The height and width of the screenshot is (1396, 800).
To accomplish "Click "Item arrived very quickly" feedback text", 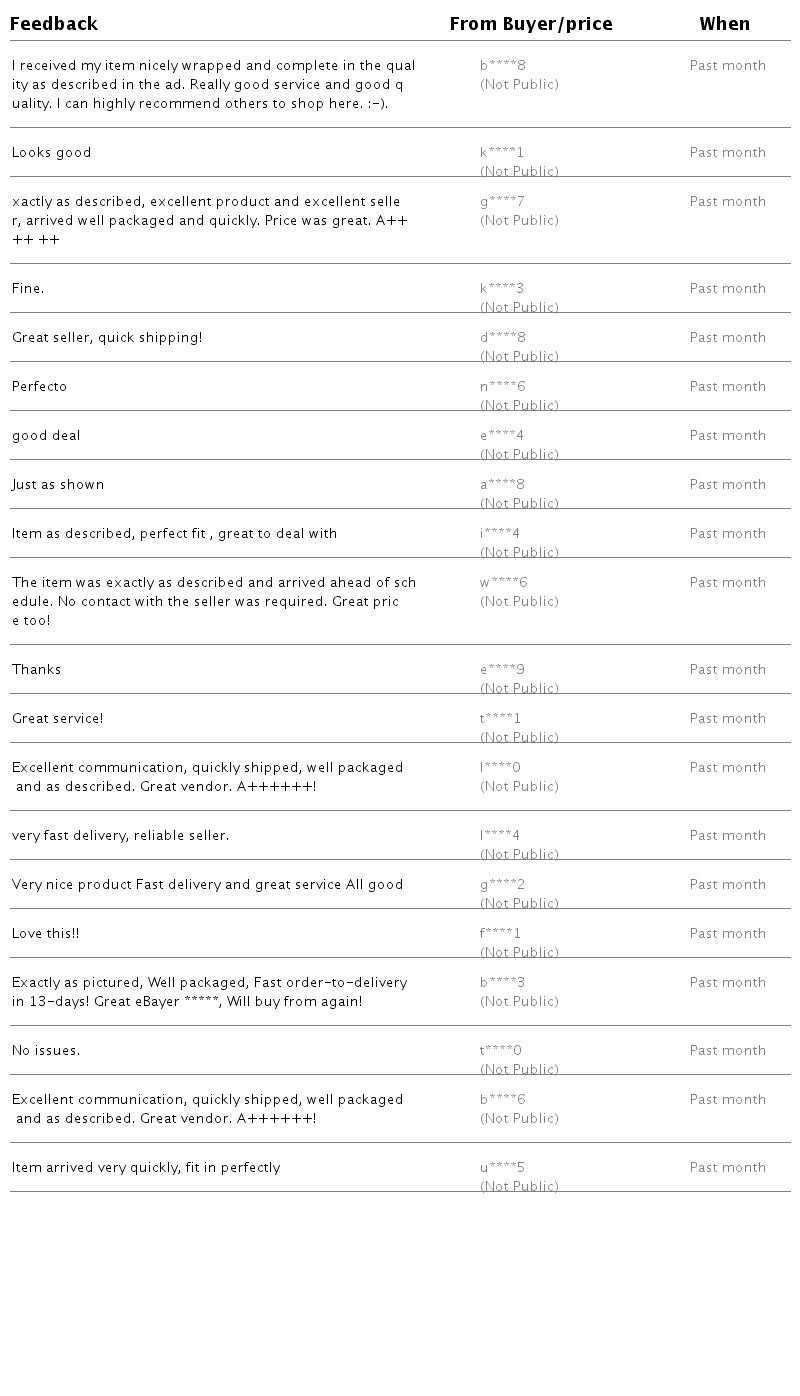I will tap(146, 1168).
